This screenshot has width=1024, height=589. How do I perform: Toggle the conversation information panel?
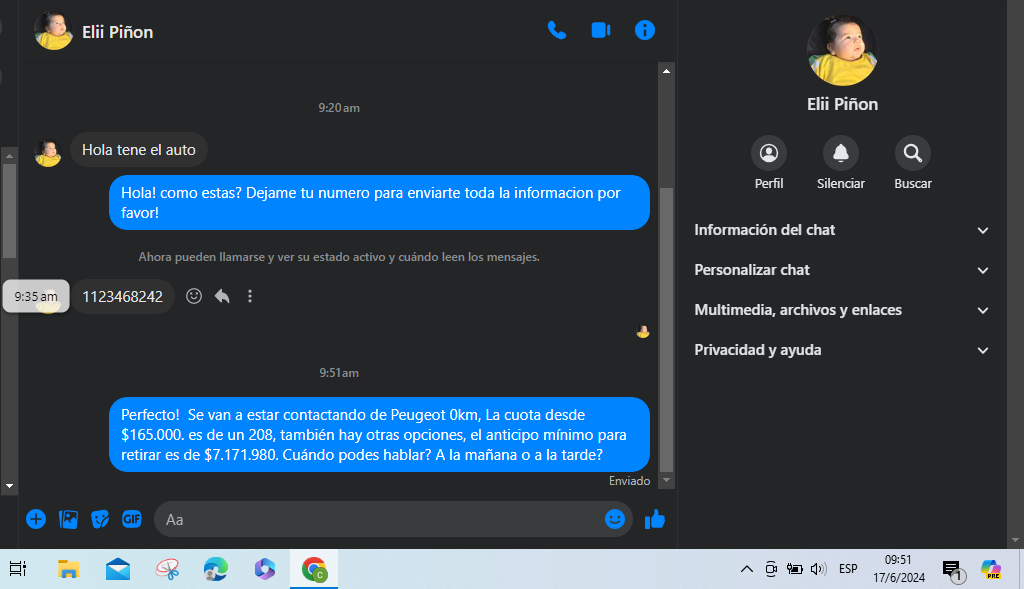coord(645,30)
